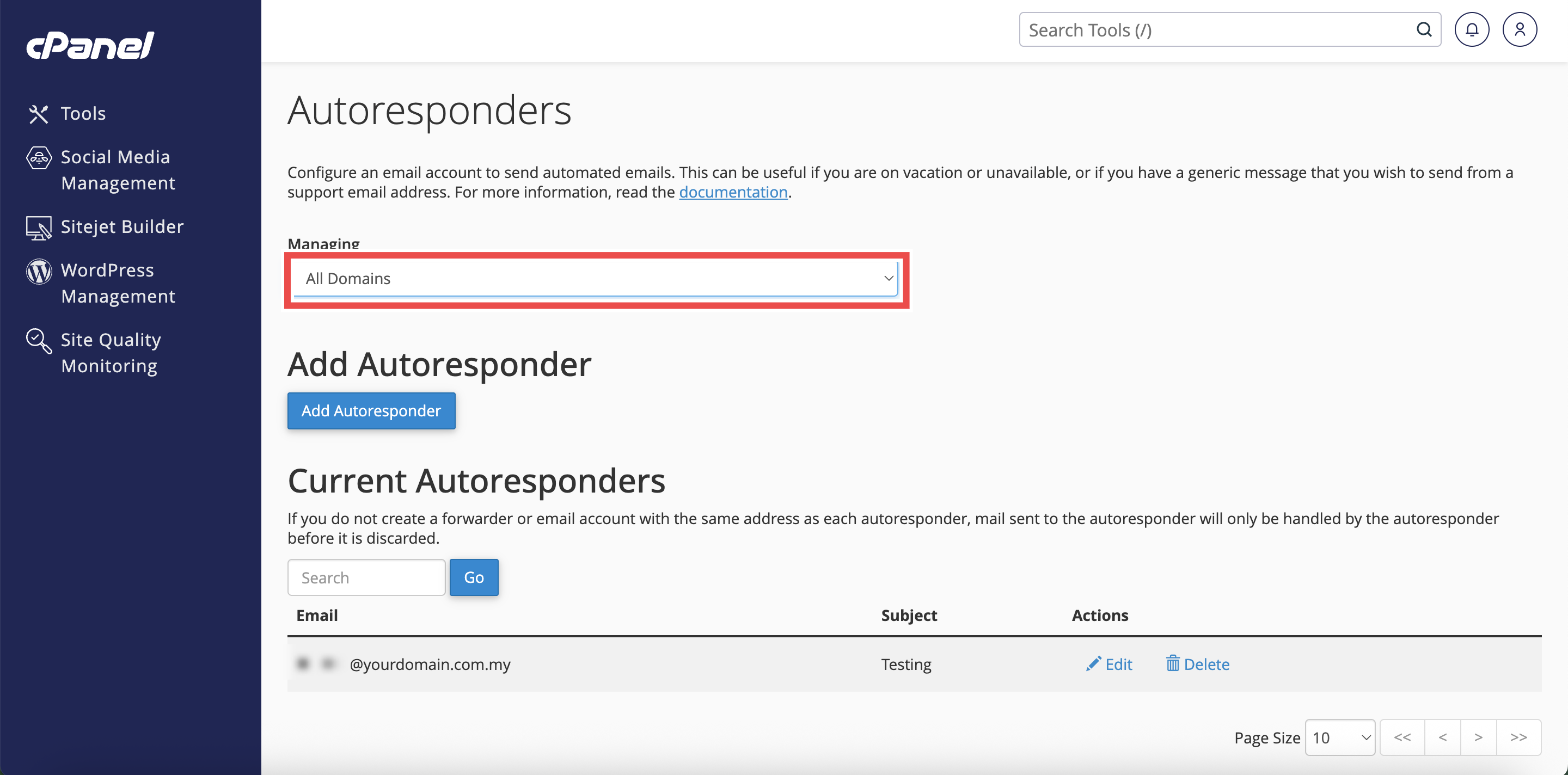Click the Edit pencil icon
Viewport: 1568px width, 775px height.
click(1093, 663)
